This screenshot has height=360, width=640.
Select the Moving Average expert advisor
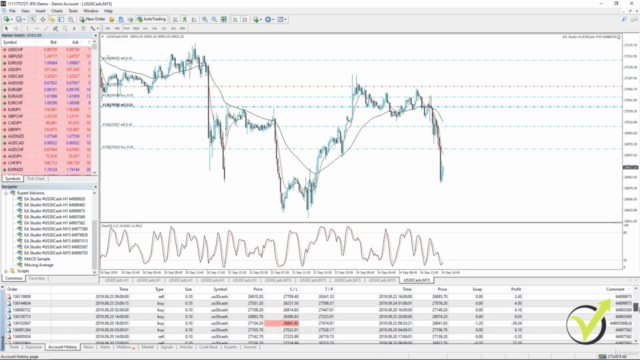pos(38,265)
